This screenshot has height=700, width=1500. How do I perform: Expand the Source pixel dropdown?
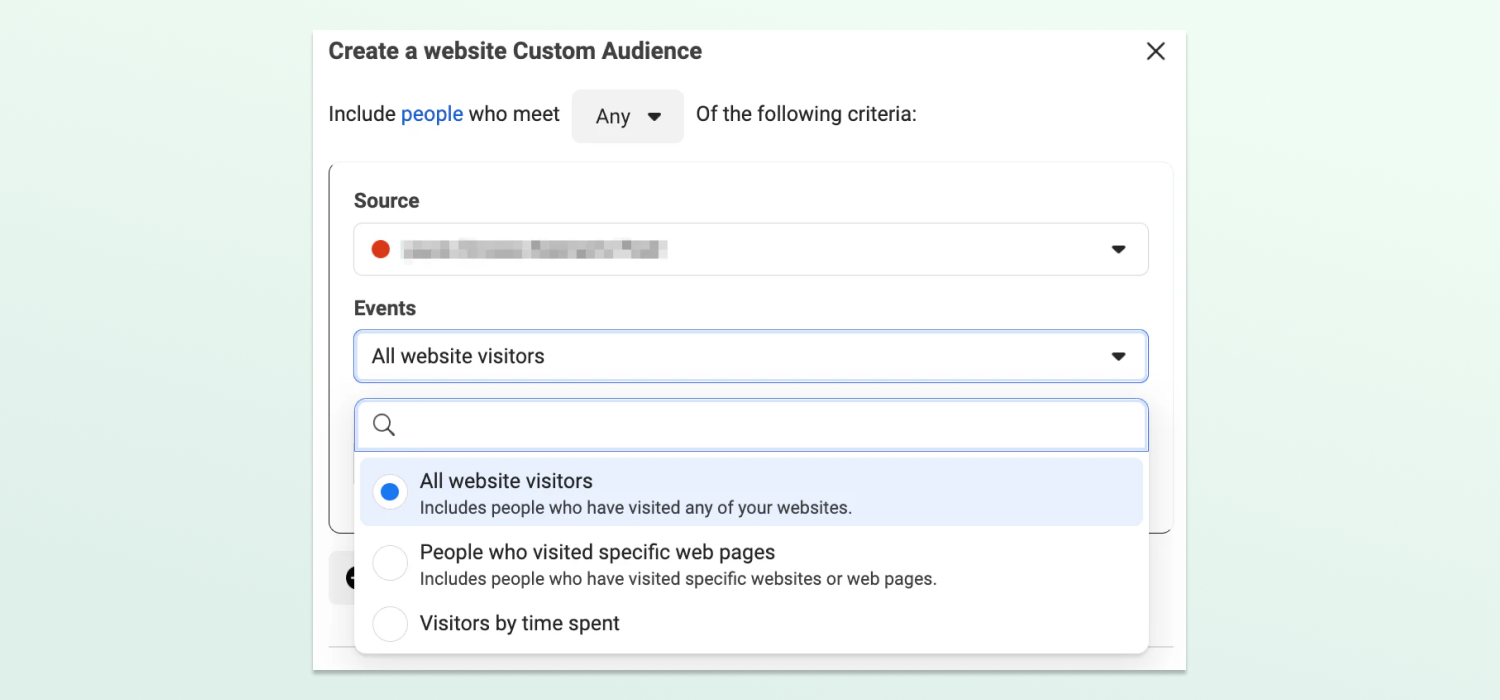pyautogui.click(x=750, y=249)
